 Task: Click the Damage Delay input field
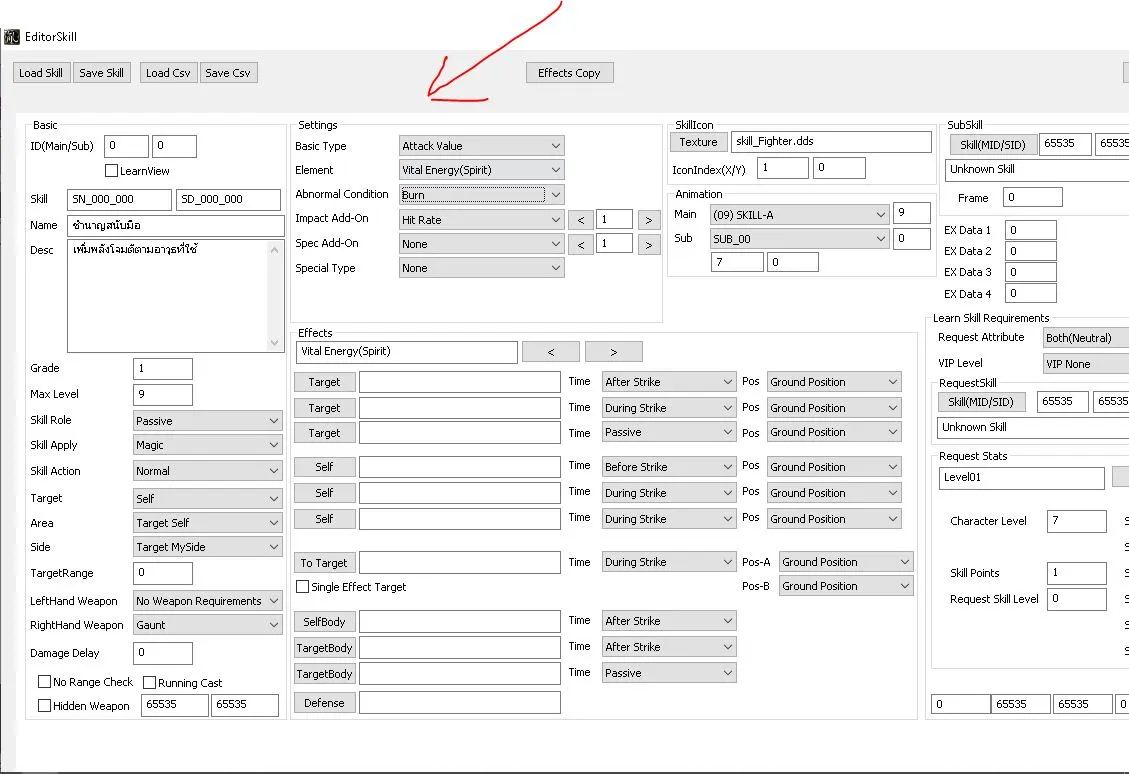163,653
